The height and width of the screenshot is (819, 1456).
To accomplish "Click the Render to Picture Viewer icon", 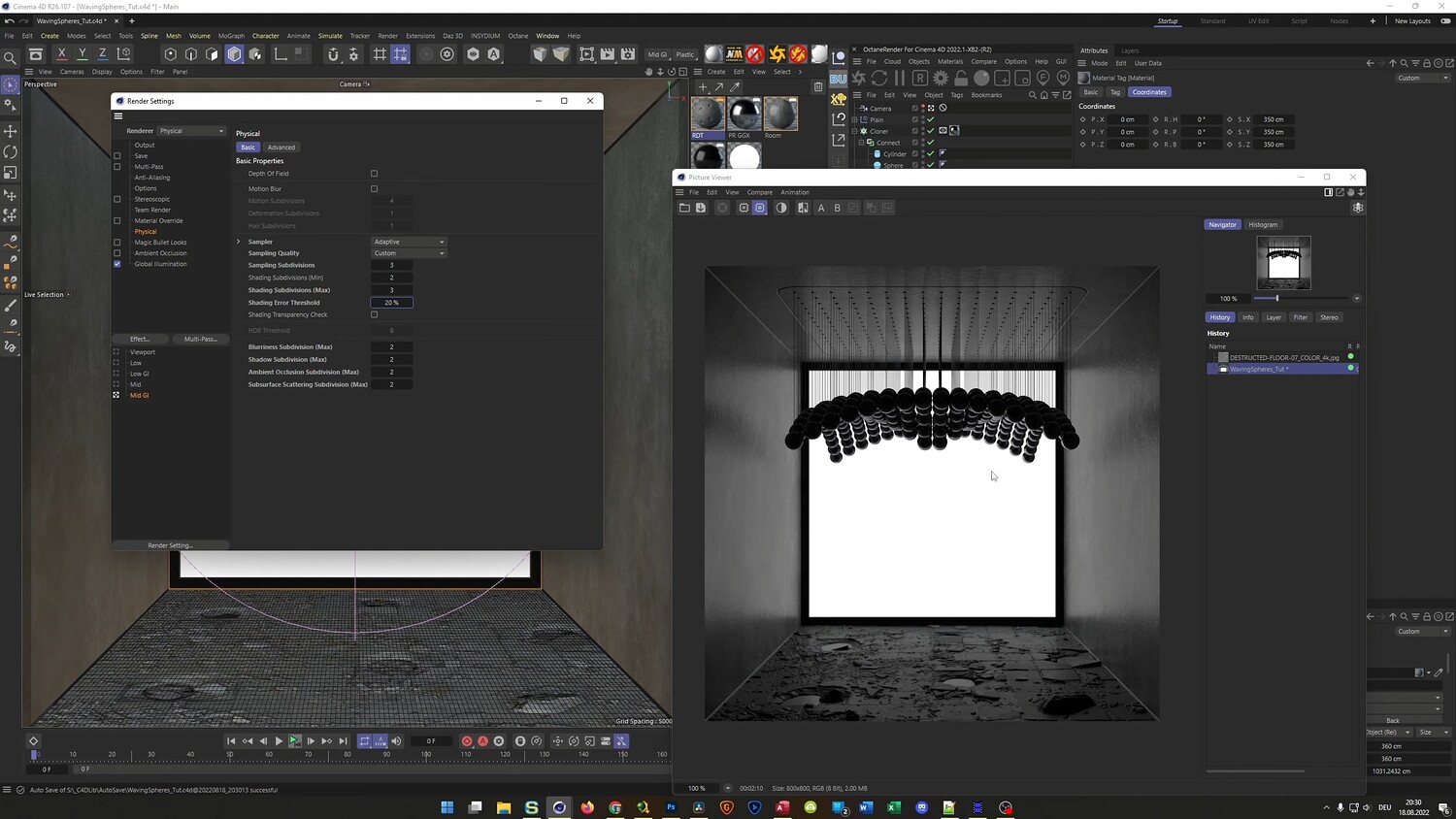I will click(x=608, y=54).
